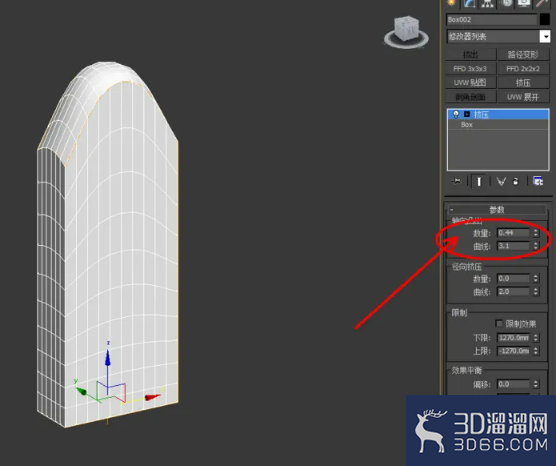Click the spinner for 偏移 value
This screenshot has width=556, height=466.
coord(535,384)
